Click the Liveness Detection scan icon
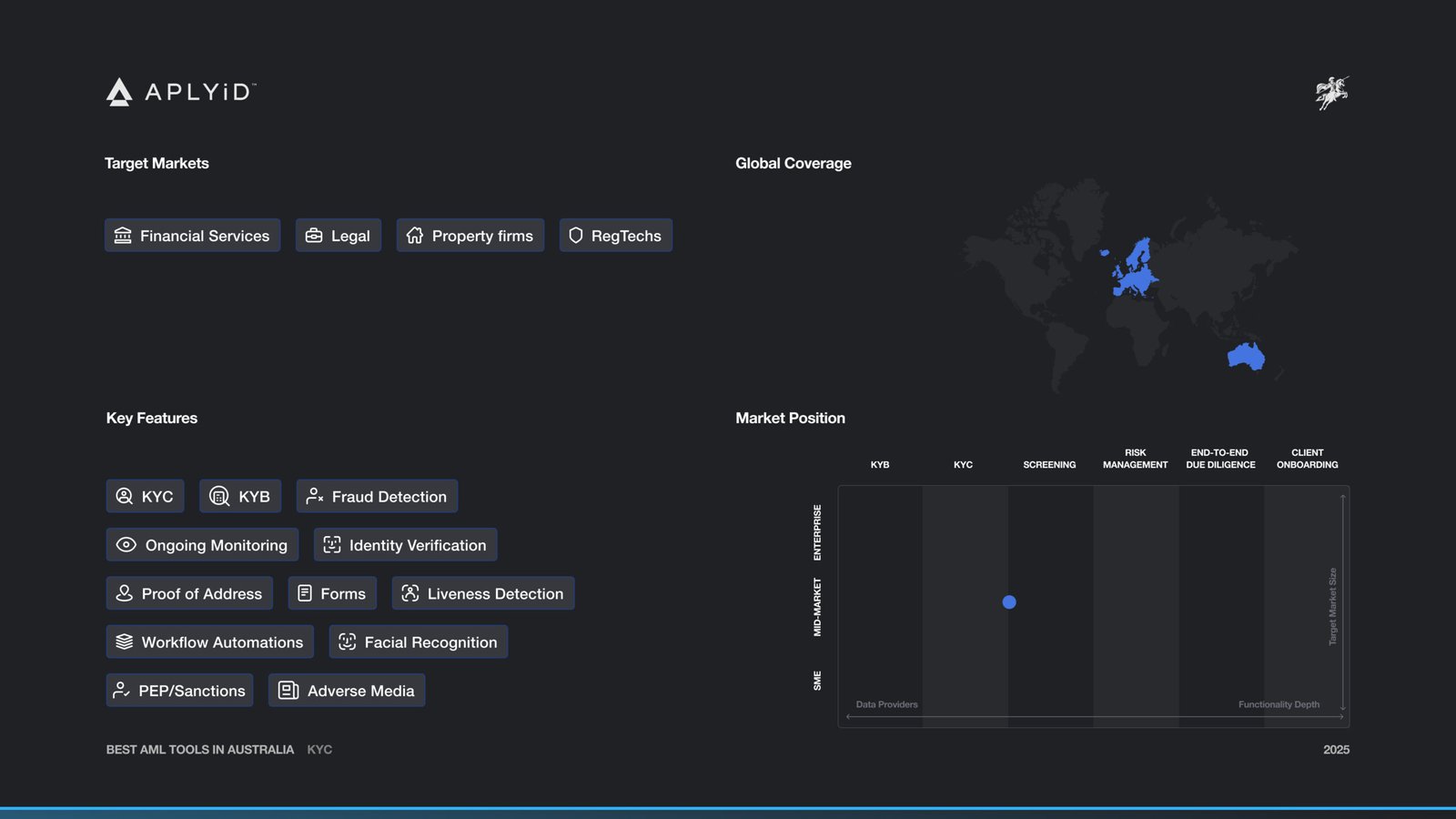The image size is (1456, 819). [x=410, y=593]
